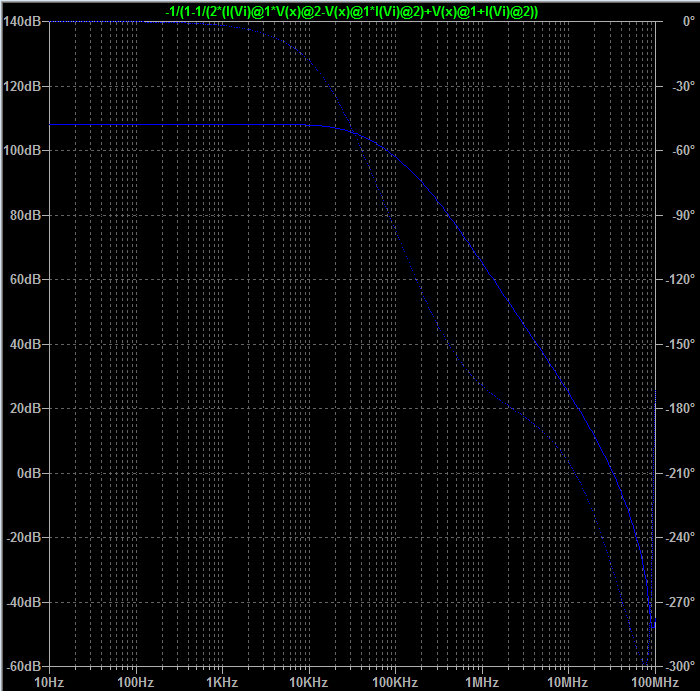This screenshot has width=700, height=691.
Task: Click the 100Hz frequency axis label
Action: coord(136,683)
